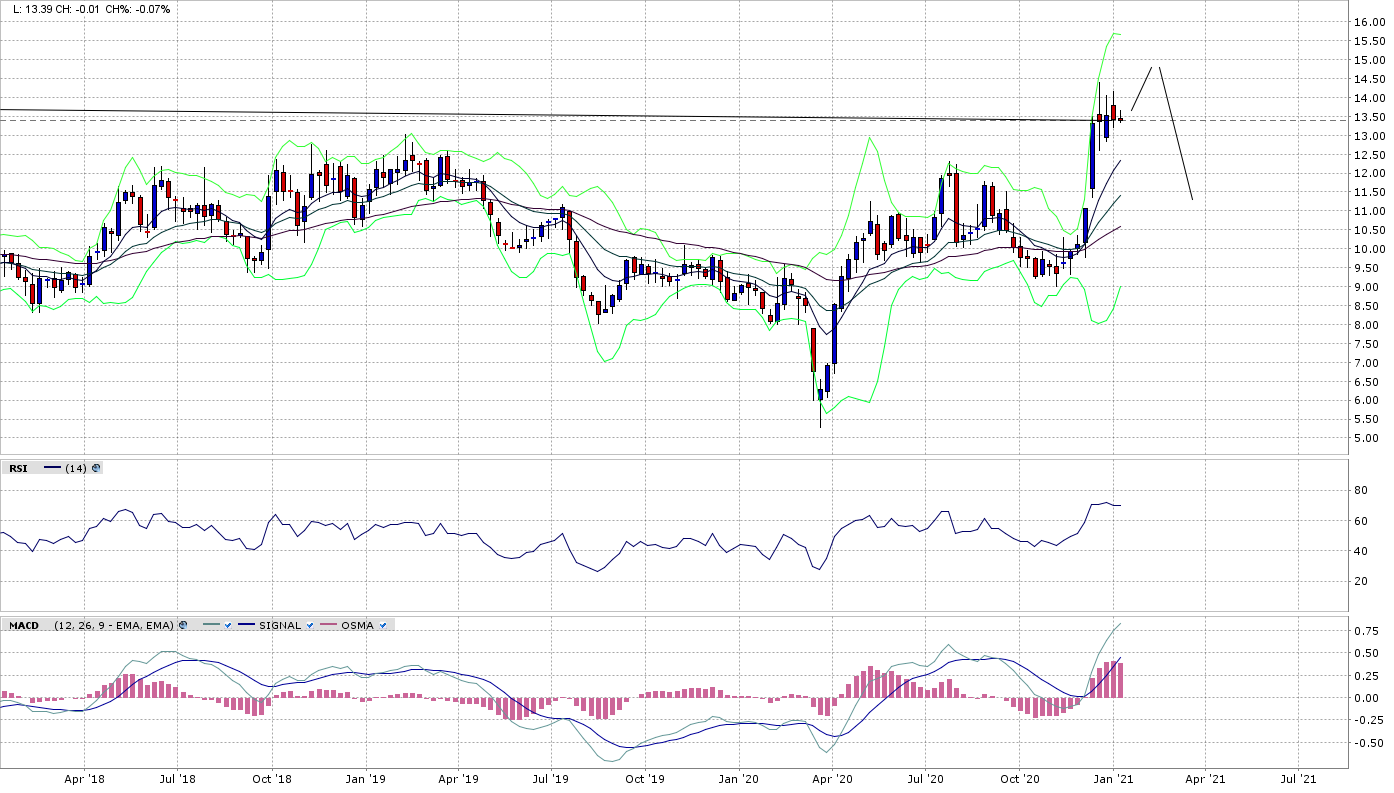Click the MACD teal line color swatch
1394x793 pixels.
[x=211, y=625]
